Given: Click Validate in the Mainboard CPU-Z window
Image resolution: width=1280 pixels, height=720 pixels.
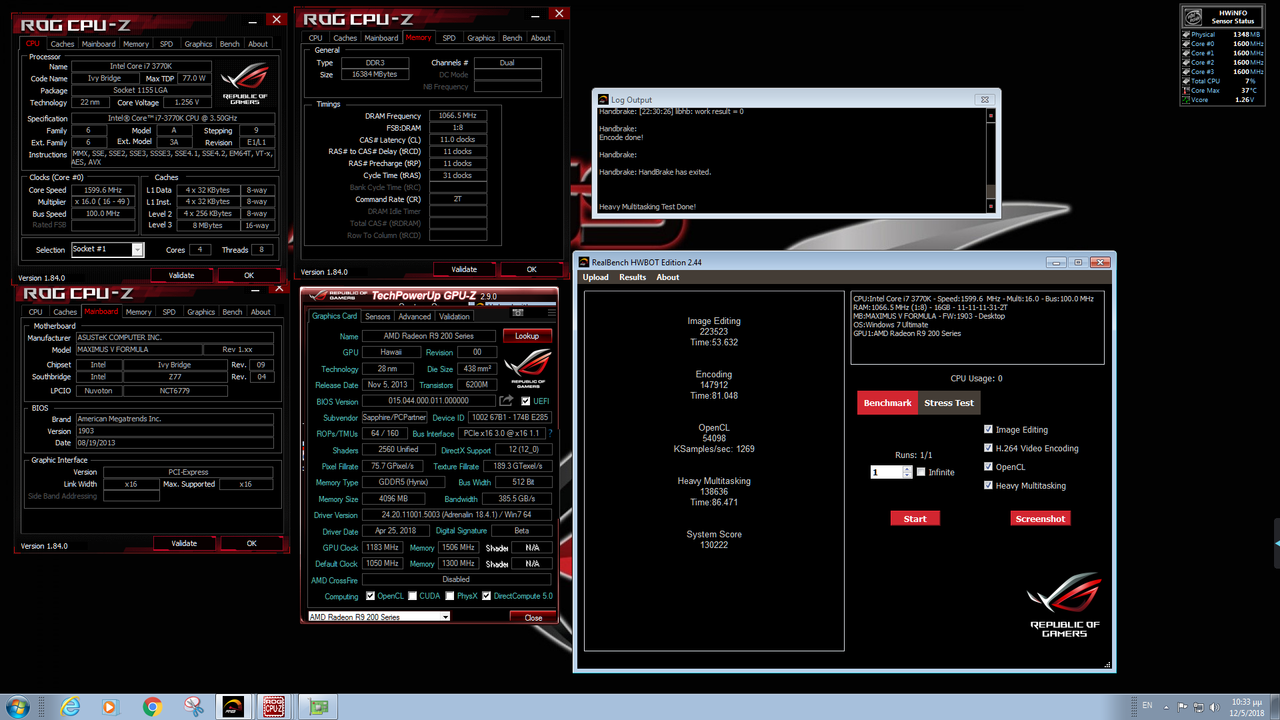Looking at the screenshot, I should point(184,543).
